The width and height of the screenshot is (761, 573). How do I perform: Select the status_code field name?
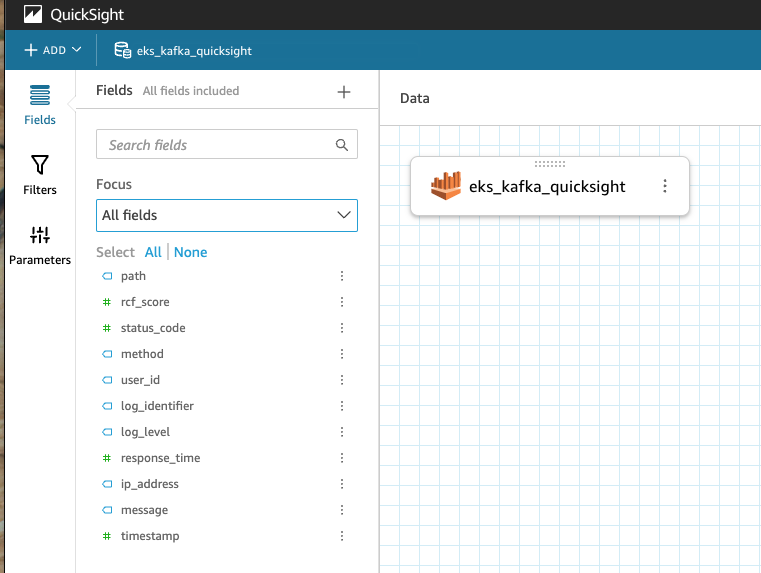point(153,328)
